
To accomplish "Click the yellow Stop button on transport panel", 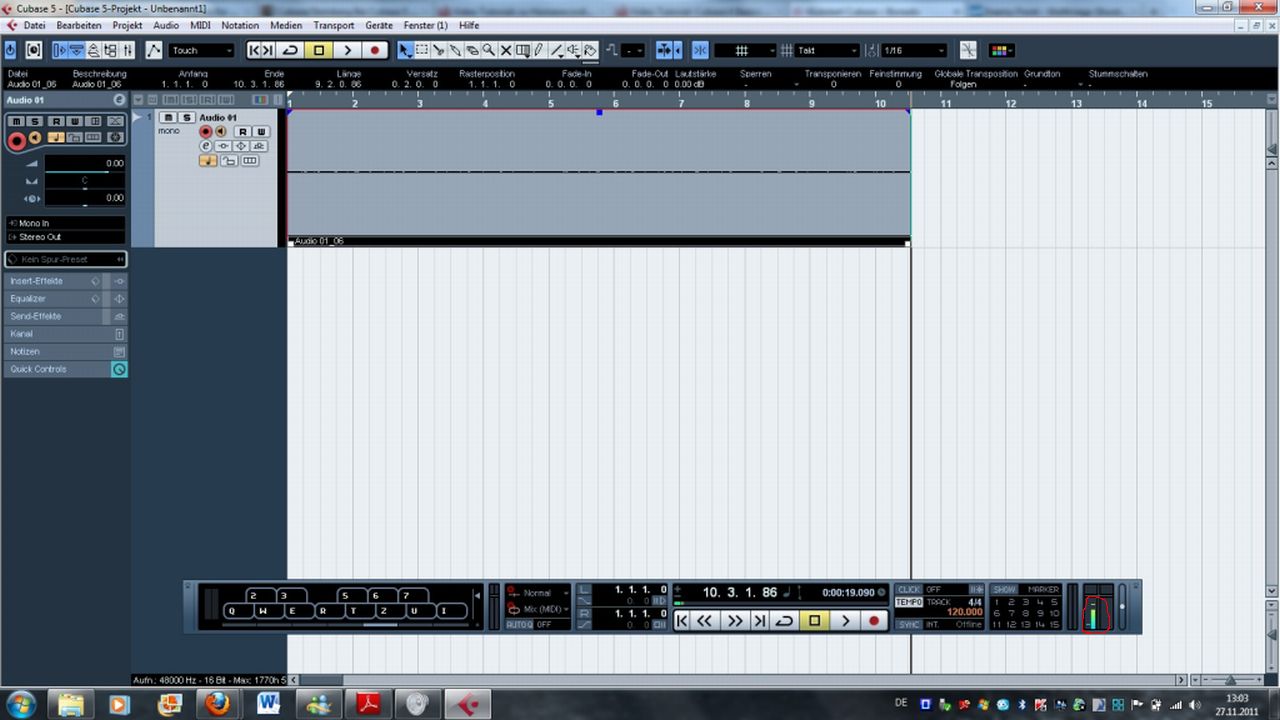I will point(814,621).
